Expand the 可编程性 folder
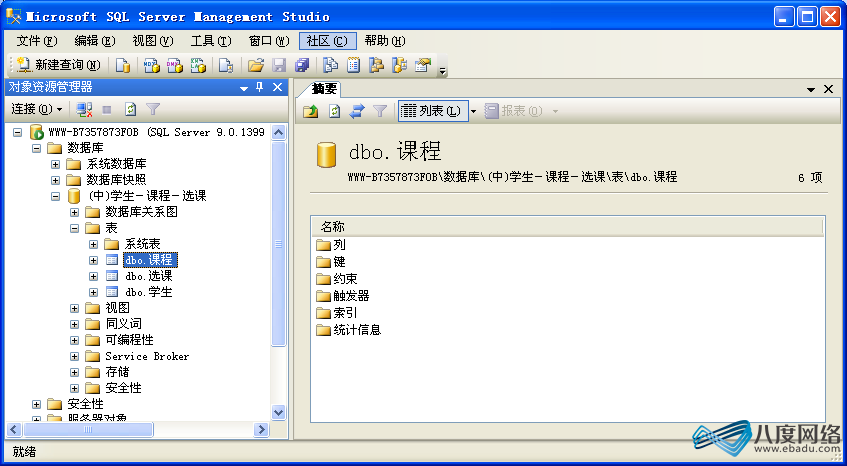Image resolution: width=847 pixels, height=466 pixels. tap(75, 341)
